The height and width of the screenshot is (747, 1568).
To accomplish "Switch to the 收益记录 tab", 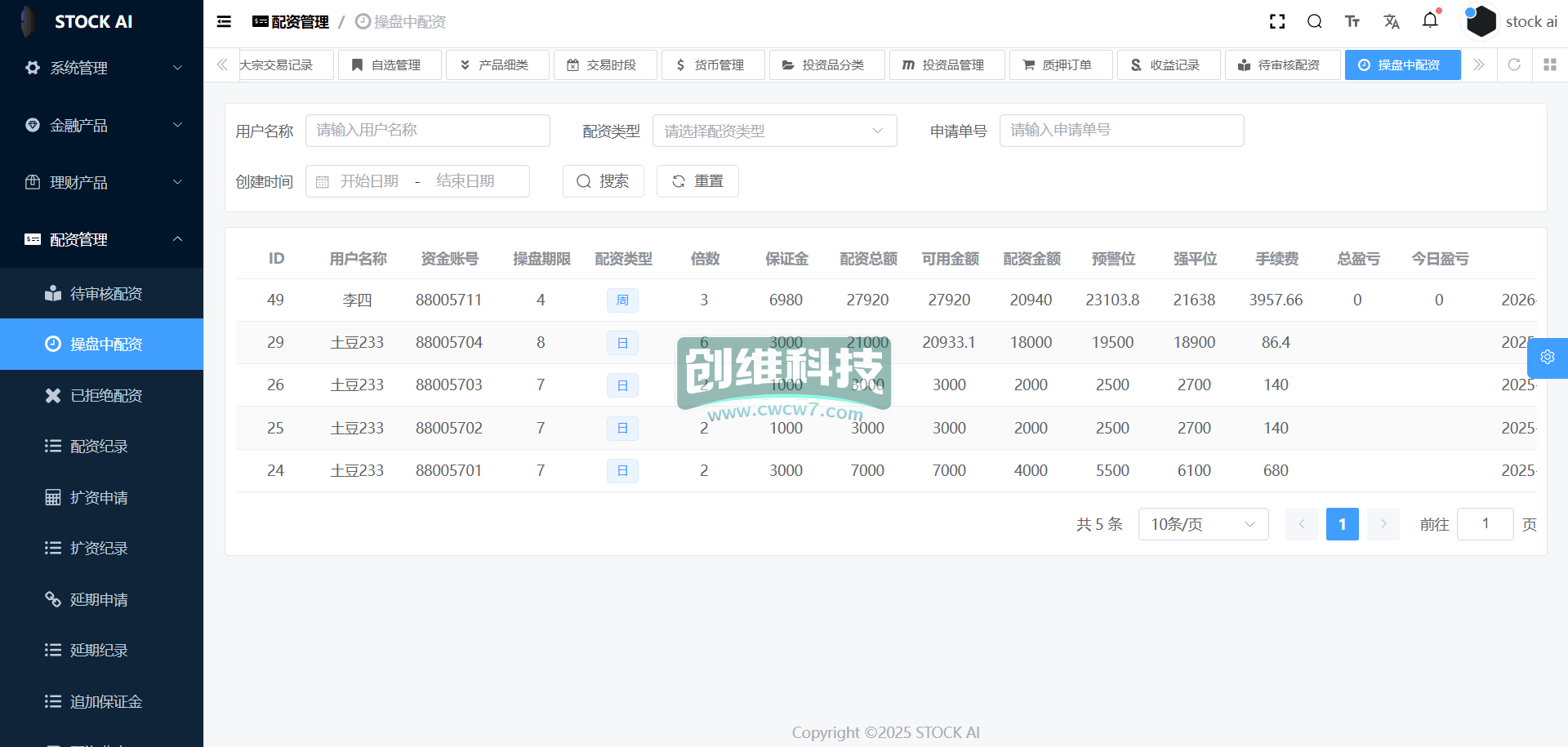I will (x=1168, y=64).
